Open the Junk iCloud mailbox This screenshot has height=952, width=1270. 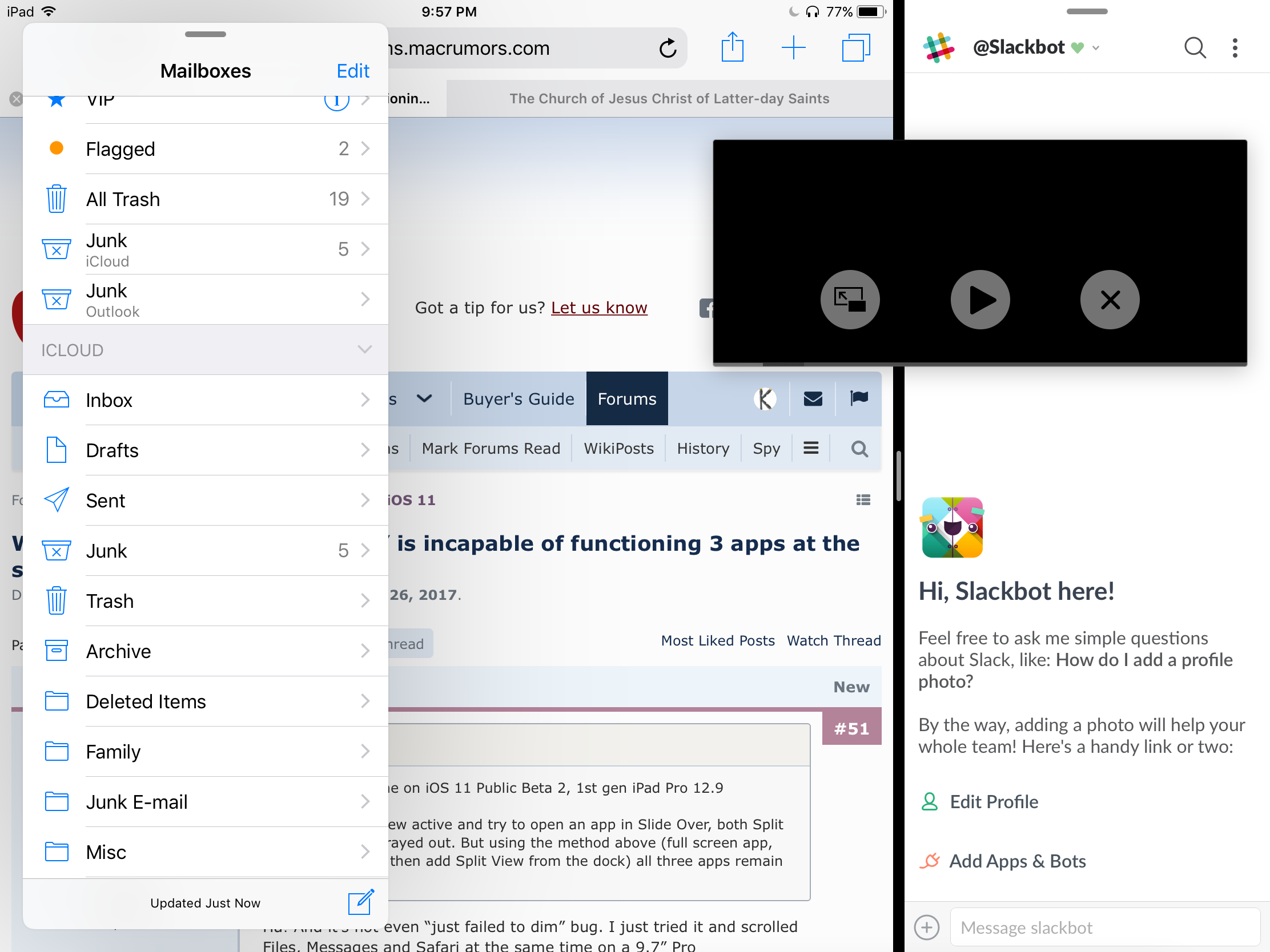coord(206,249)
